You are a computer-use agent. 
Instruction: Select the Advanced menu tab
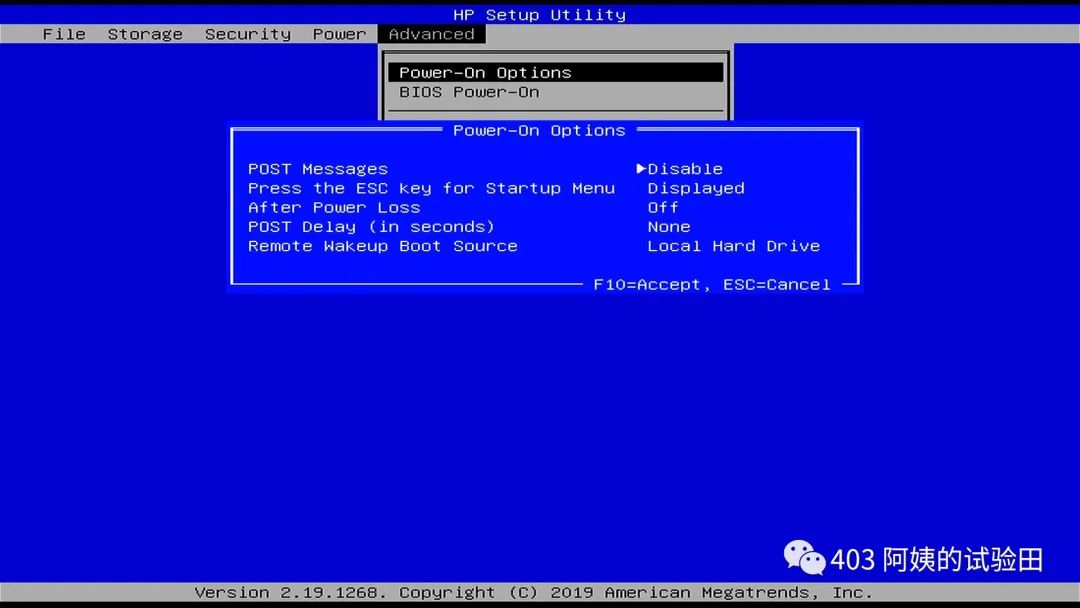pos(431,34)
